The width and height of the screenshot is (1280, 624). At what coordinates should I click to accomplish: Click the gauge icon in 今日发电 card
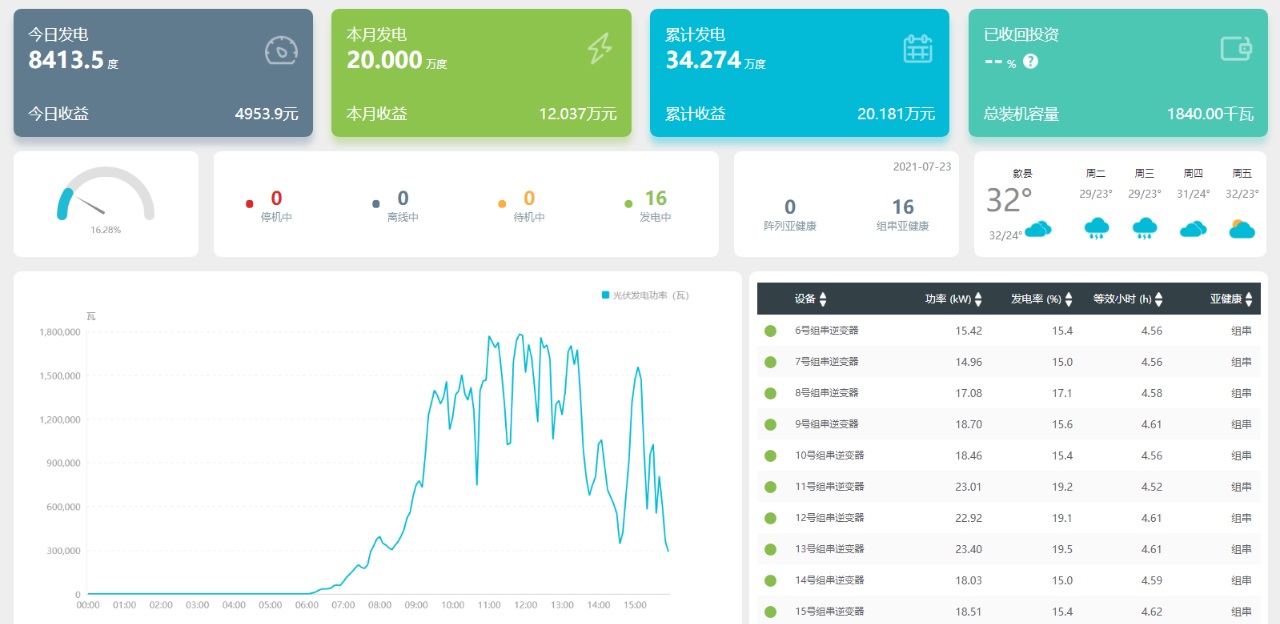click(281, 50)
